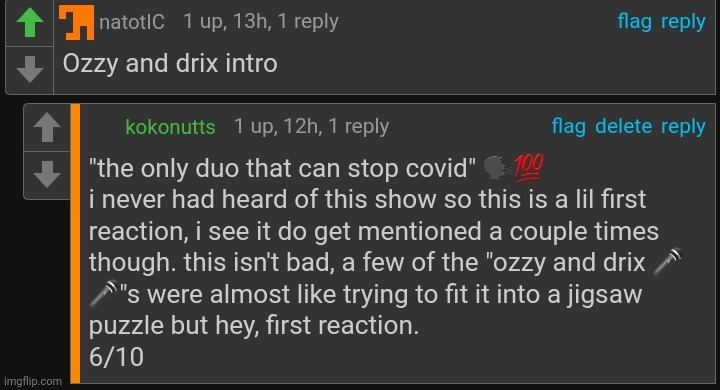
Task: Click the orange highlight bar on reply
Action: pos(75,243)
